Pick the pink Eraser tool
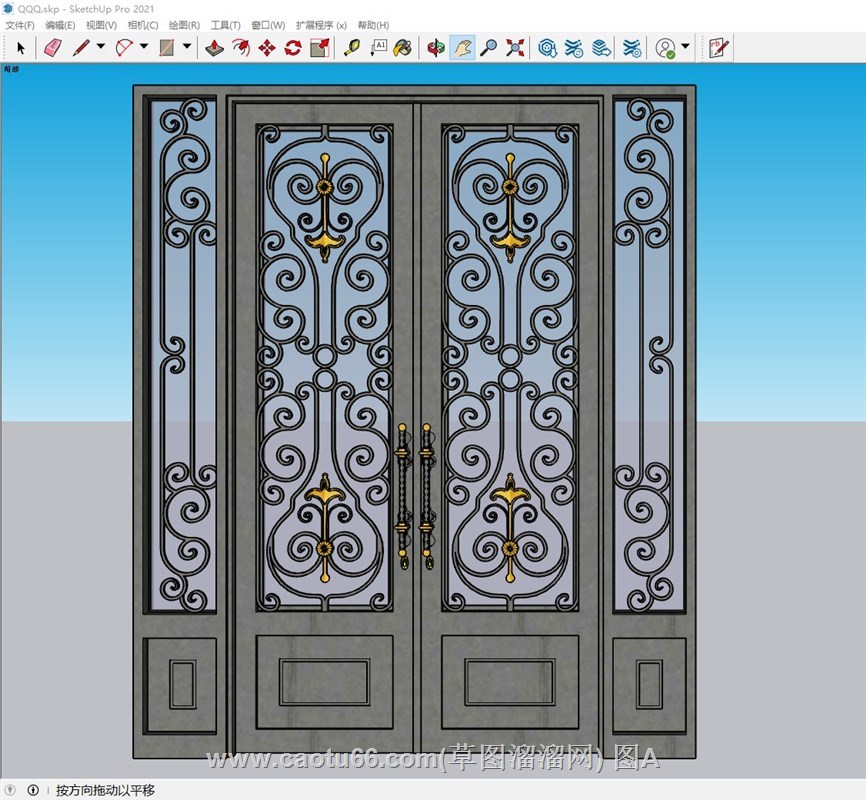Viewport: 866px width, 800px height. tap(52, 47)
